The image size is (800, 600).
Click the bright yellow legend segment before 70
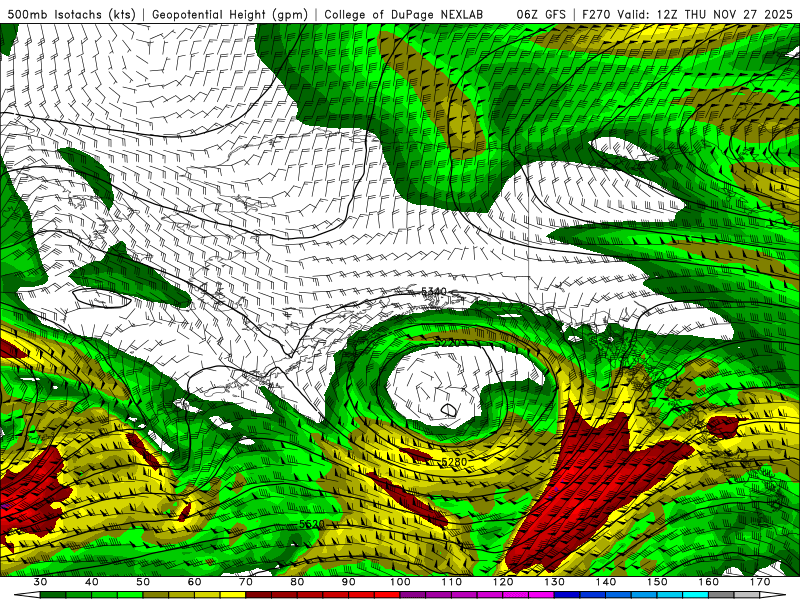coord(233,595)
